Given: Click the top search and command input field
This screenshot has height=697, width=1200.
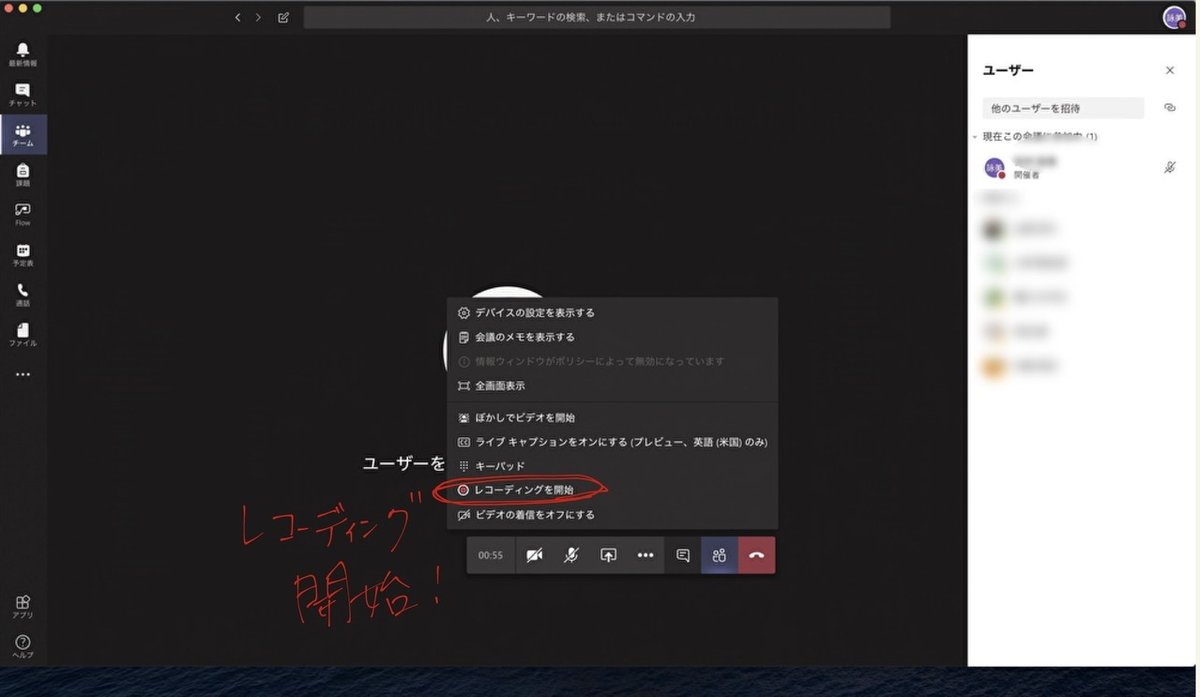Looking at the screenshot, I should pyautogui.click(x=600, y=16).
